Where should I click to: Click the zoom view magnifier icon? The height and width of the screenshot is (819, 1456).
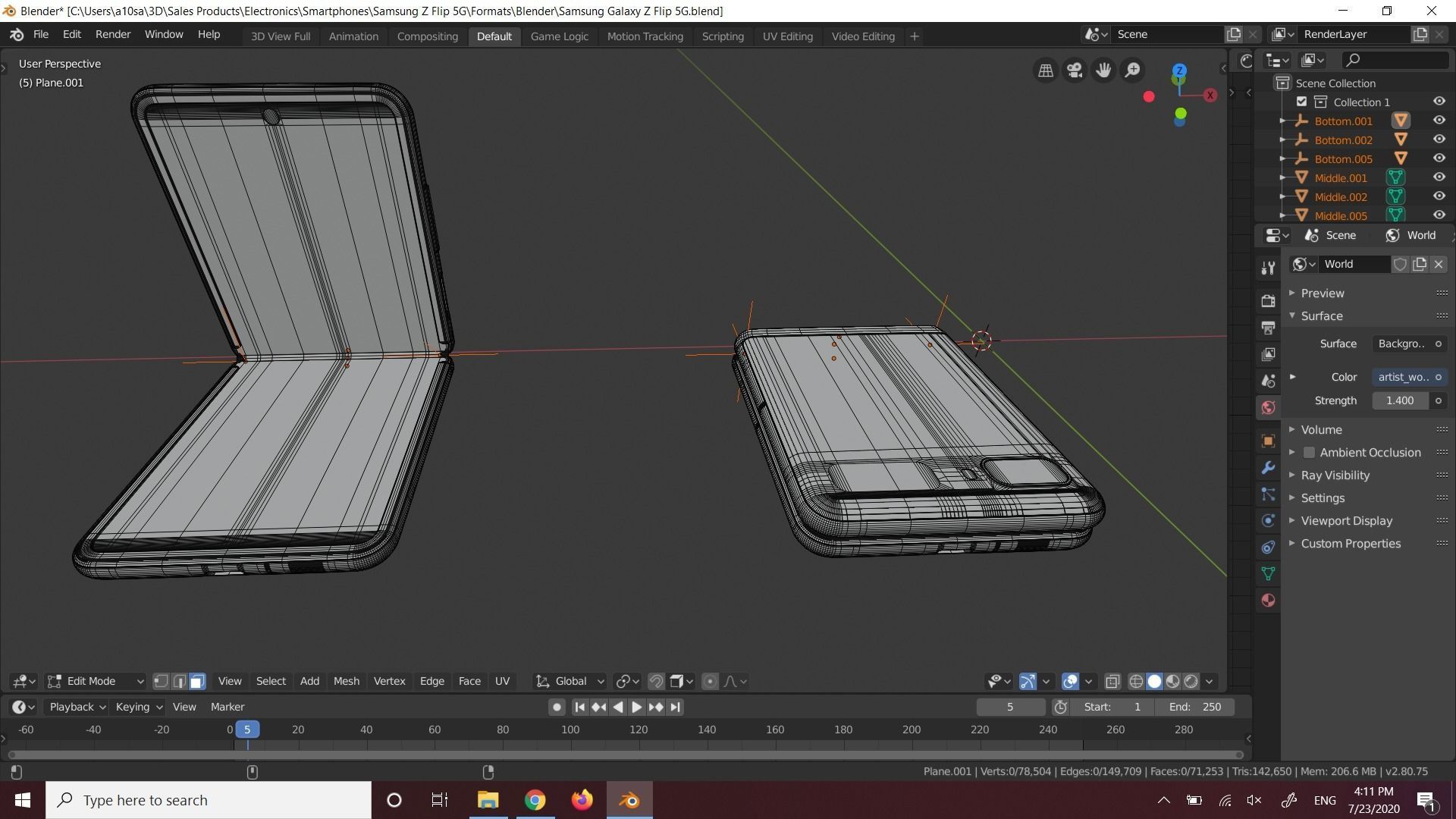[x=1132, y=71]
